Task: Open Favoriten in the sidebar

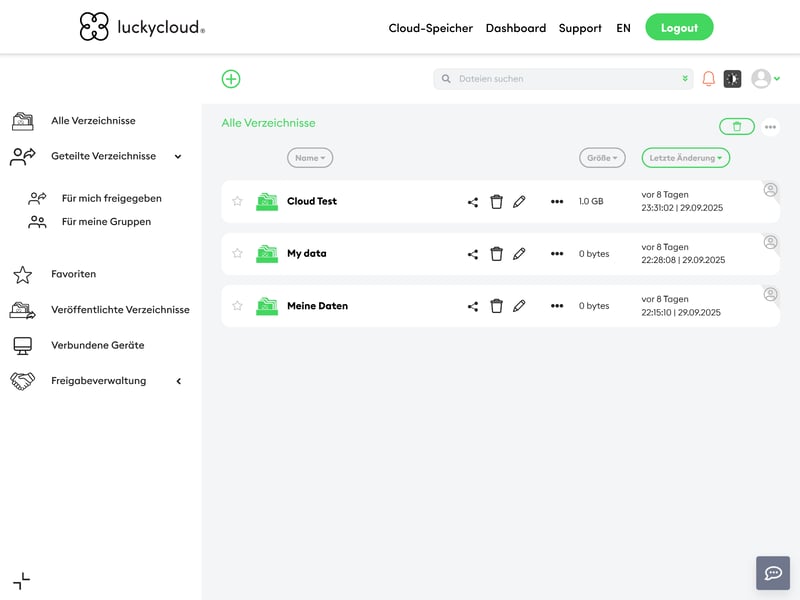Action: pyautogui.click(x=73, y=274)
